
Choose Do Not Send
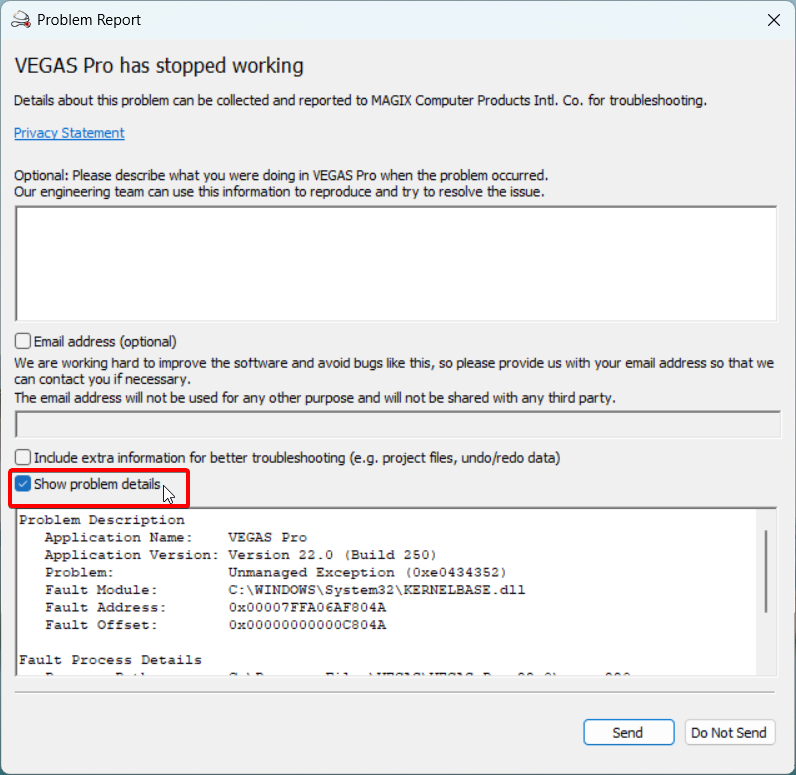click(x=729, y=733)
